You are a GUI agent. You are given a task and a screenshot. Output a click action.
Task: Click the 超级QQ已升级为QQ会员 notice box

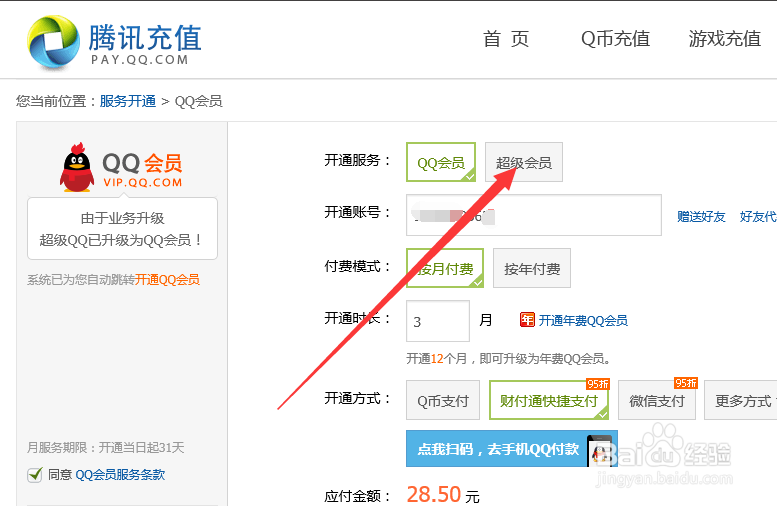tap(122, 228)
